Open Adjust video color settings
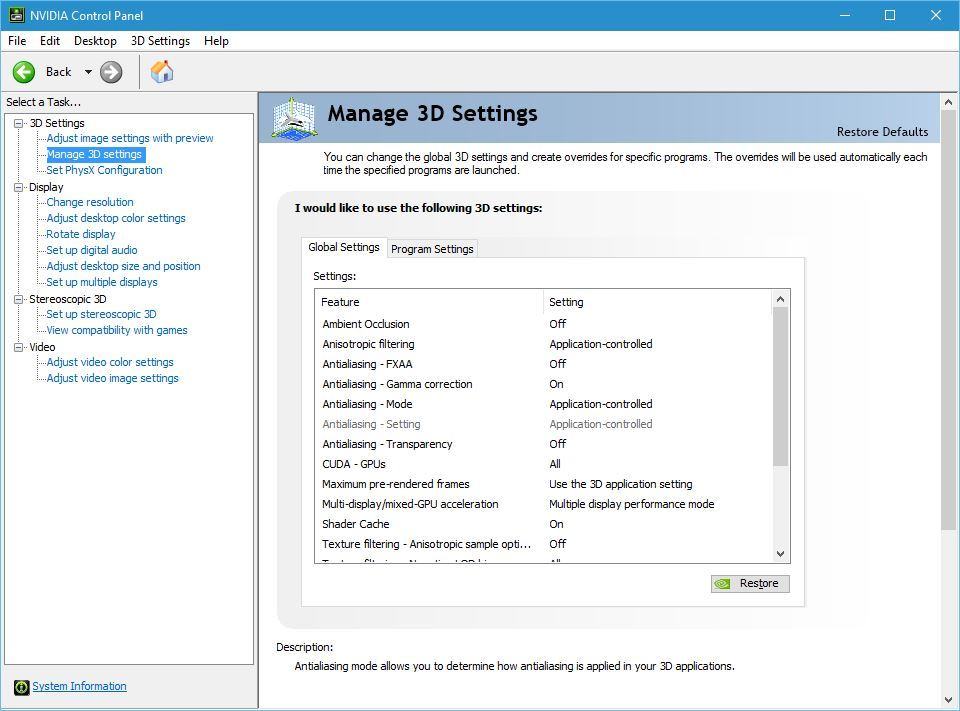 [110, 362]
